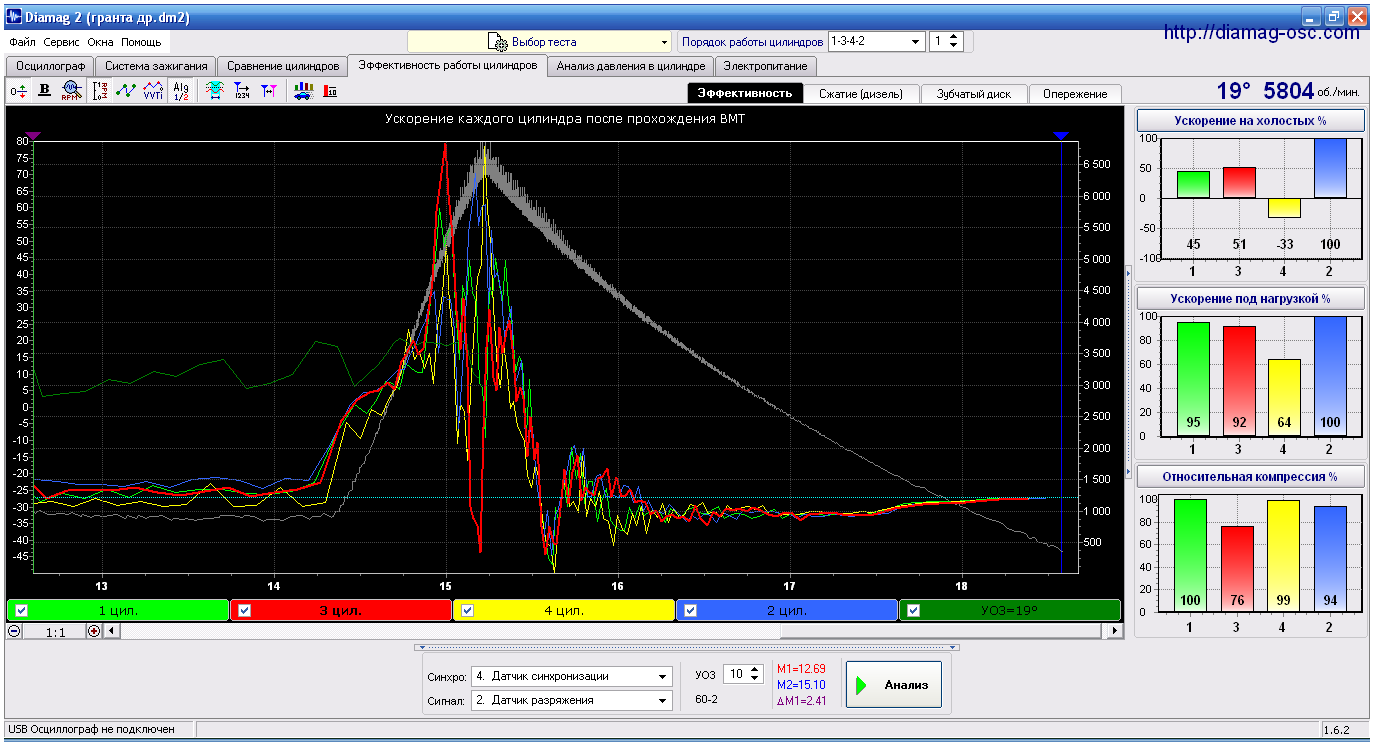This screenshot has width=1374, height=742.
Task: Toggle the 4 цил. checkbox
Action: [x=467, y=610]
